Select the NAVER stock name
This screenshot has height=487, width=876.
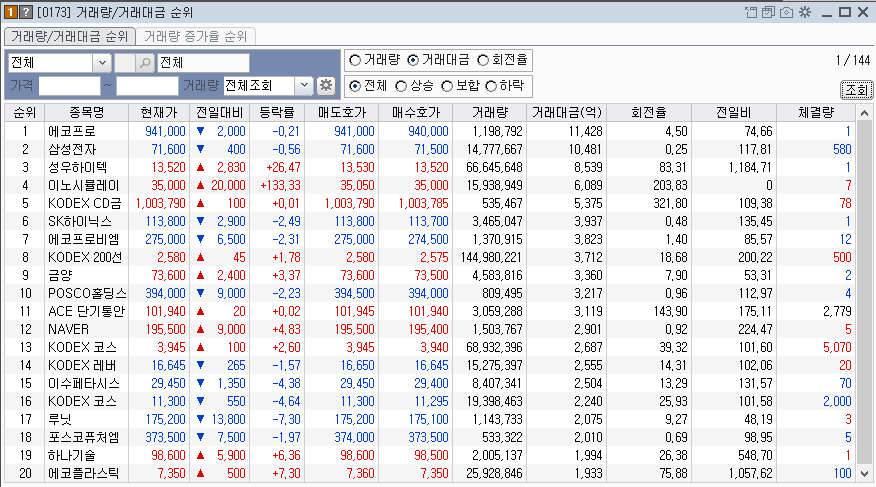coord(68,329)
